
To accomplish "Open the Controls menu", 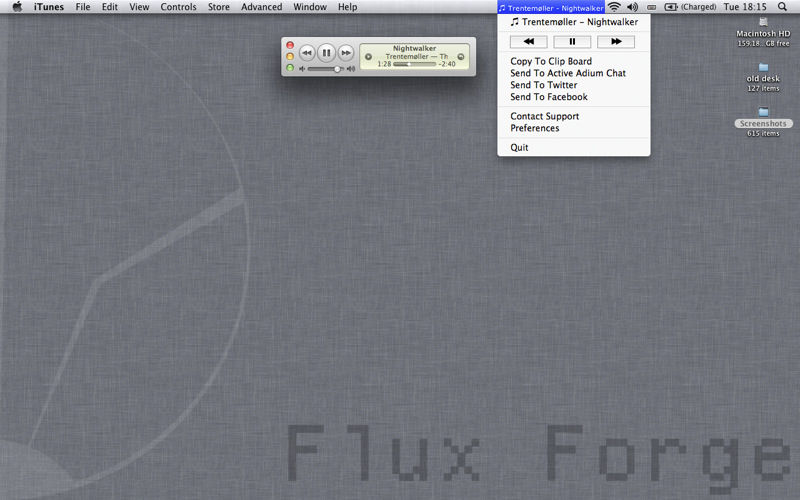I will [178, 7].
